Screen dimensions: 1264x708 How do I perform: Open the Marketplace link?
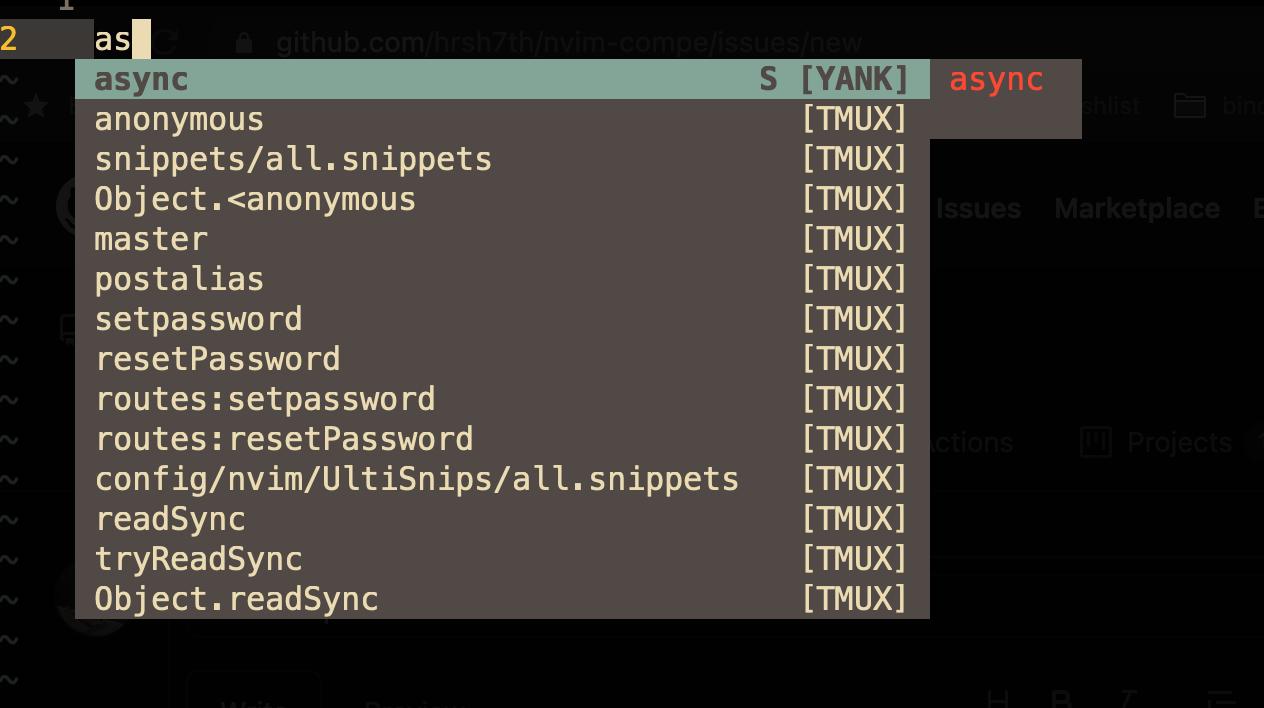(1136, 208)
